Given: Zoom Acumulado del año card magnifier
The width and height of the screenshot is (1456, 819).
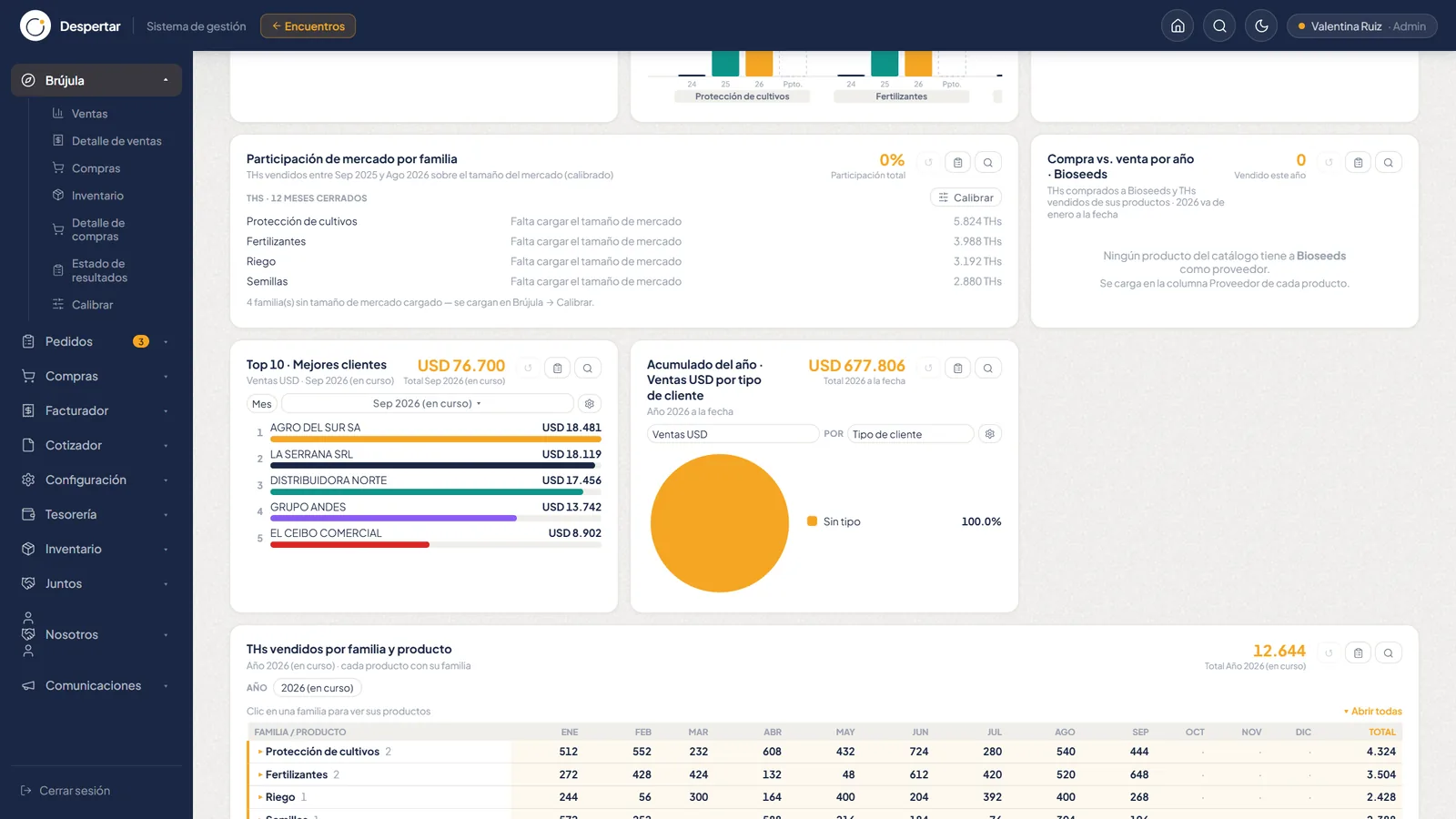Looking at the screenshot, I should click(x=987, y=368).
